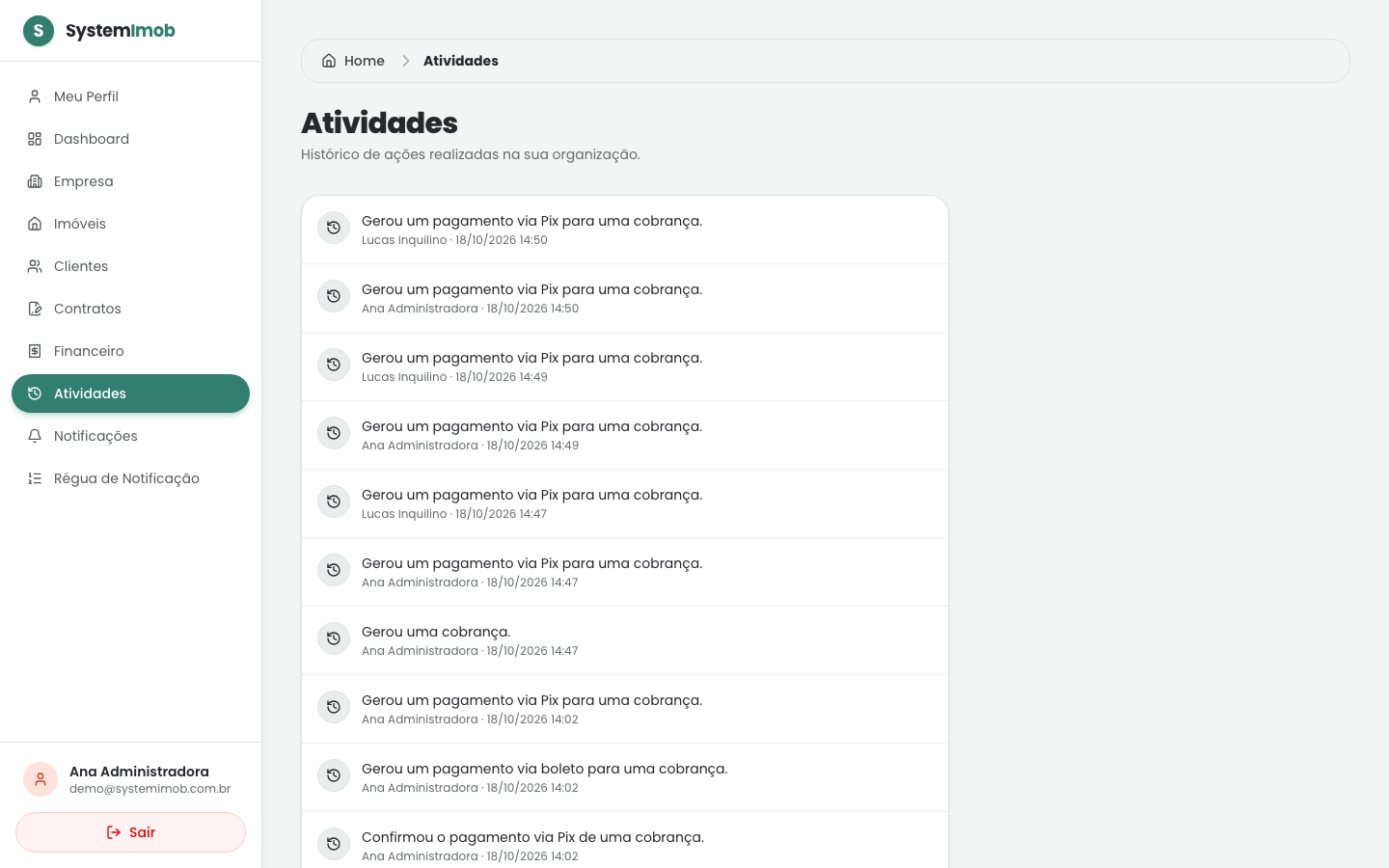This screenshot has width=1389, height=868.
Task: Click the home icon in breadcrumb
Action: click(x=329, y=61)
